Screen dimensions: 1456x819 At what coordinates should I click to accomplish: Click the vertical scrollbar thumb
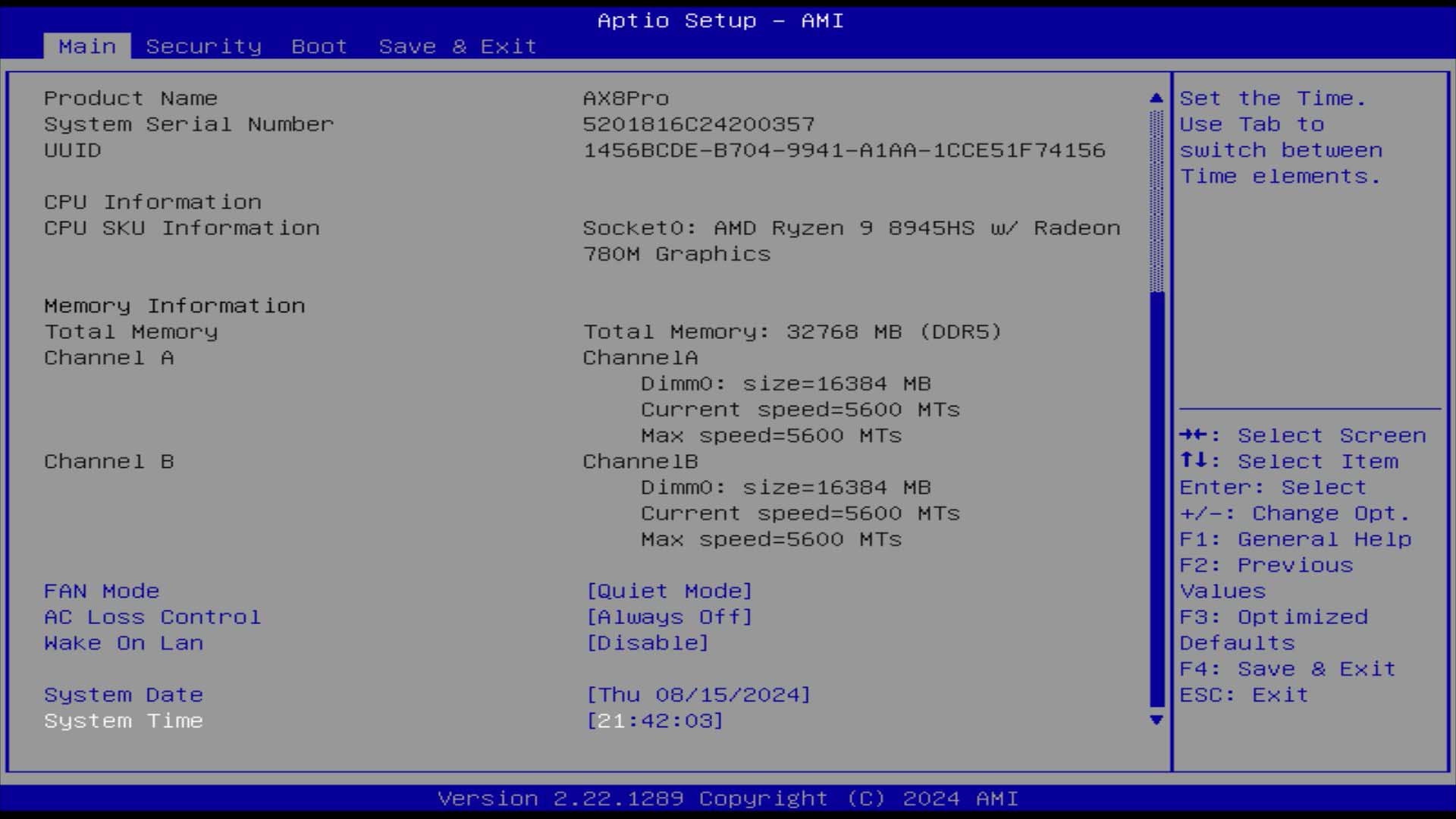click(1156, 500)
